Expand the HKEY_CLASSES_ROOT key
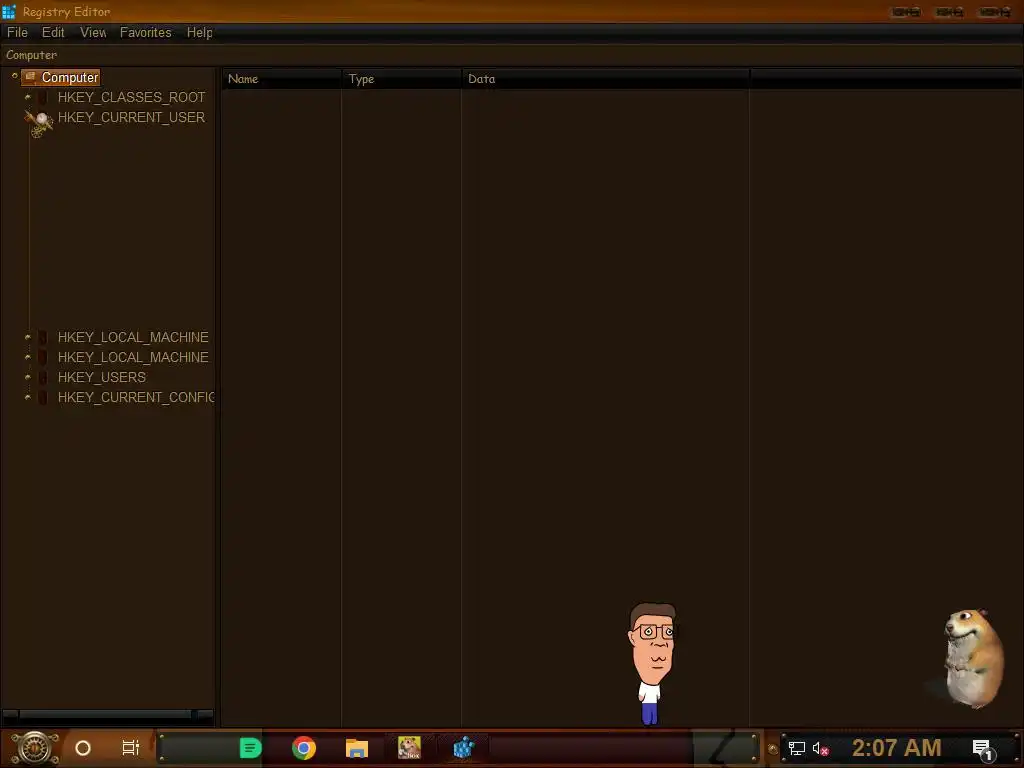Viewport: 1024px width, 768px height. pos(27,97)
